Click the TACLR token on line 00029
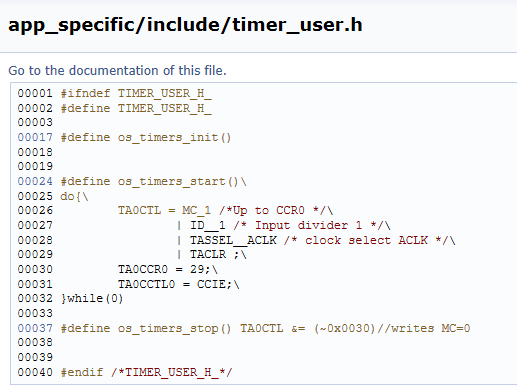This screenshot has height=386, width=518. click(208, 254)
